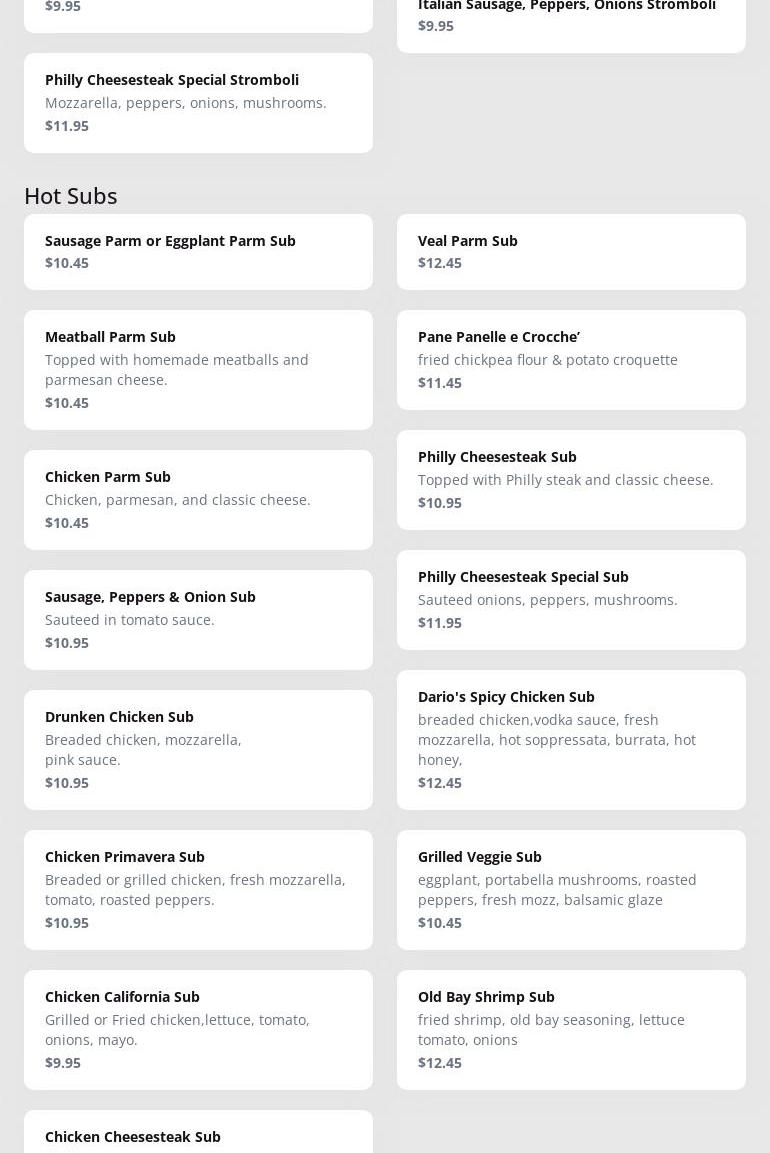Open the Chicken California Sub card
This screenshot has width=770, height=1153.
pyautogui.click(x=198, y=1029)
